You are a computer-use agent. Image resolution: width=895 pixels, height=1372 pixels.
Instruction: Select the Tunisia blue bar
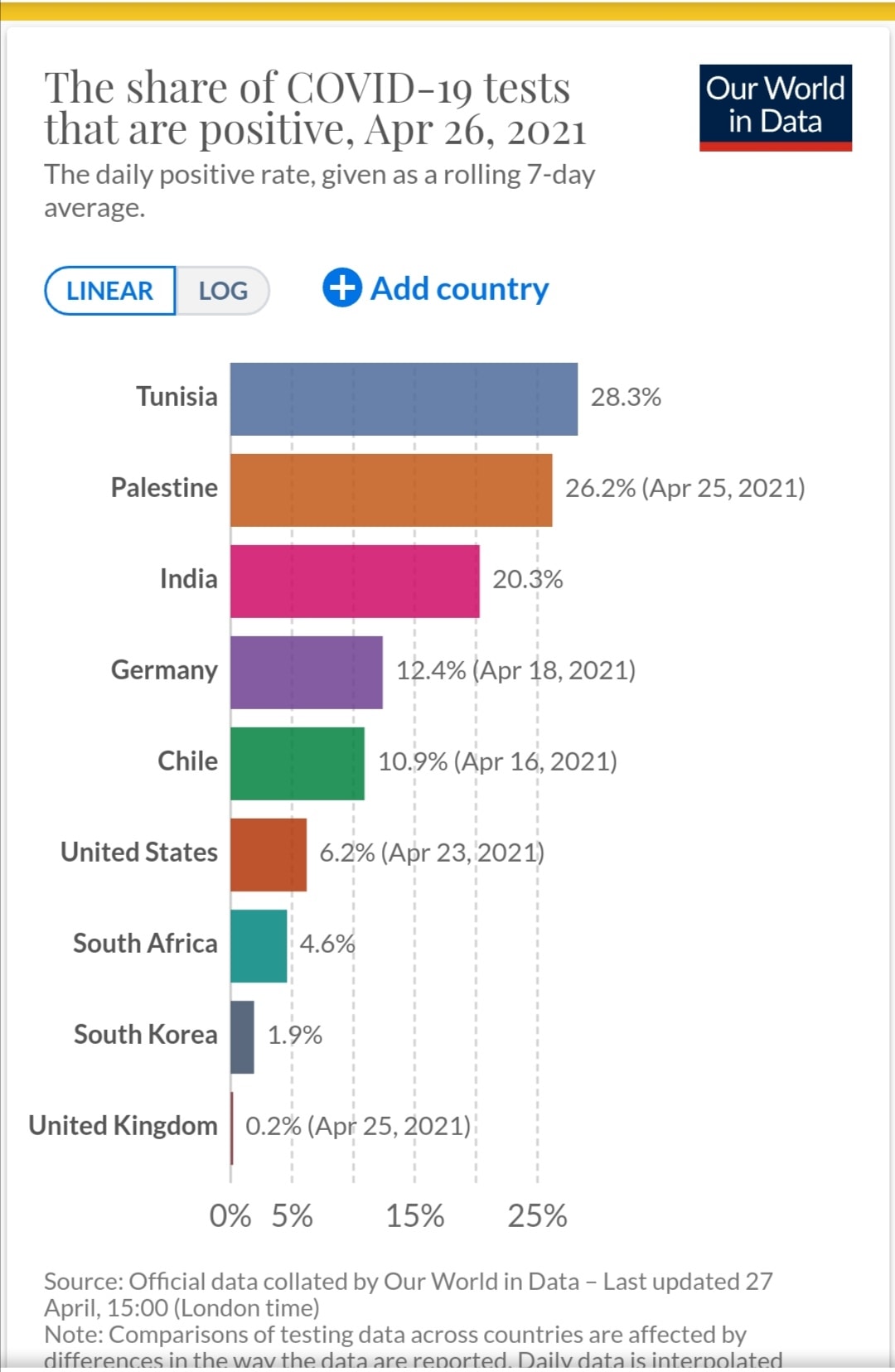tap(404, 399)
